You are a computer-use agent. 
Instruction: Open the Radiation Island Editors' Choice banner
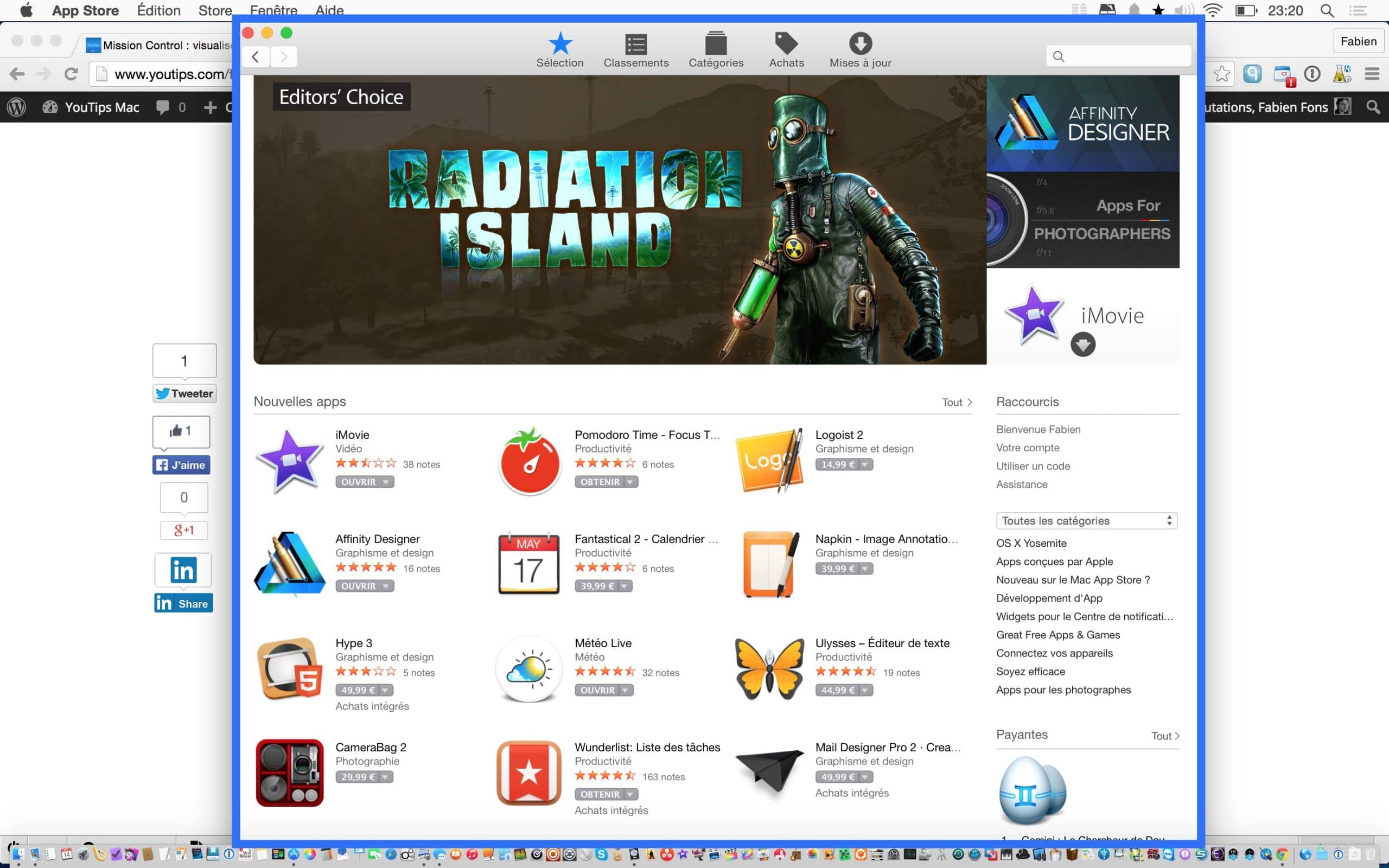(x=620, y=220)
